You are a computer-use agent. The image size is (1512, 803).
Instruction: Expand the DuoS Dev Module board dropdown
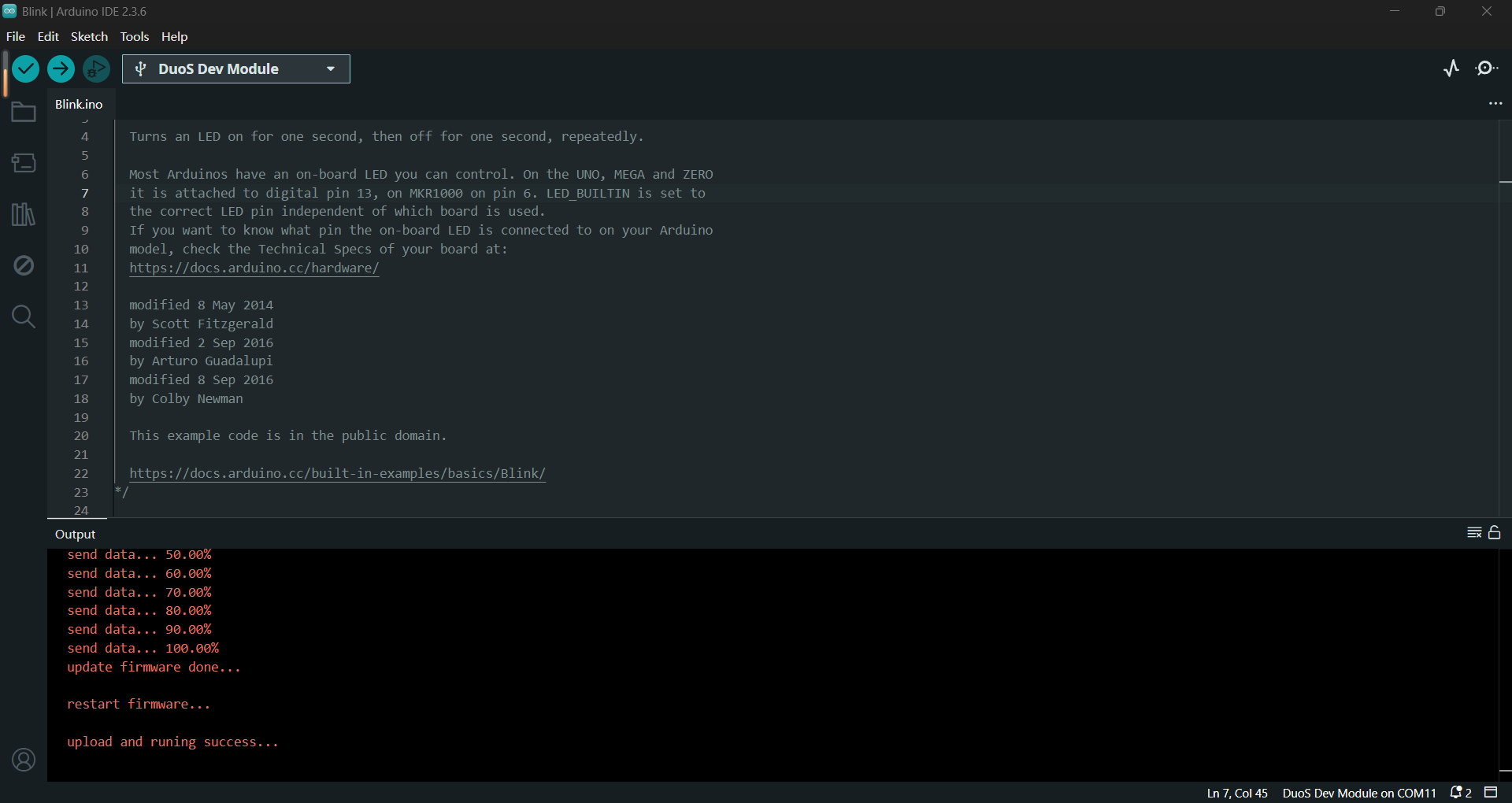[236, 69]
